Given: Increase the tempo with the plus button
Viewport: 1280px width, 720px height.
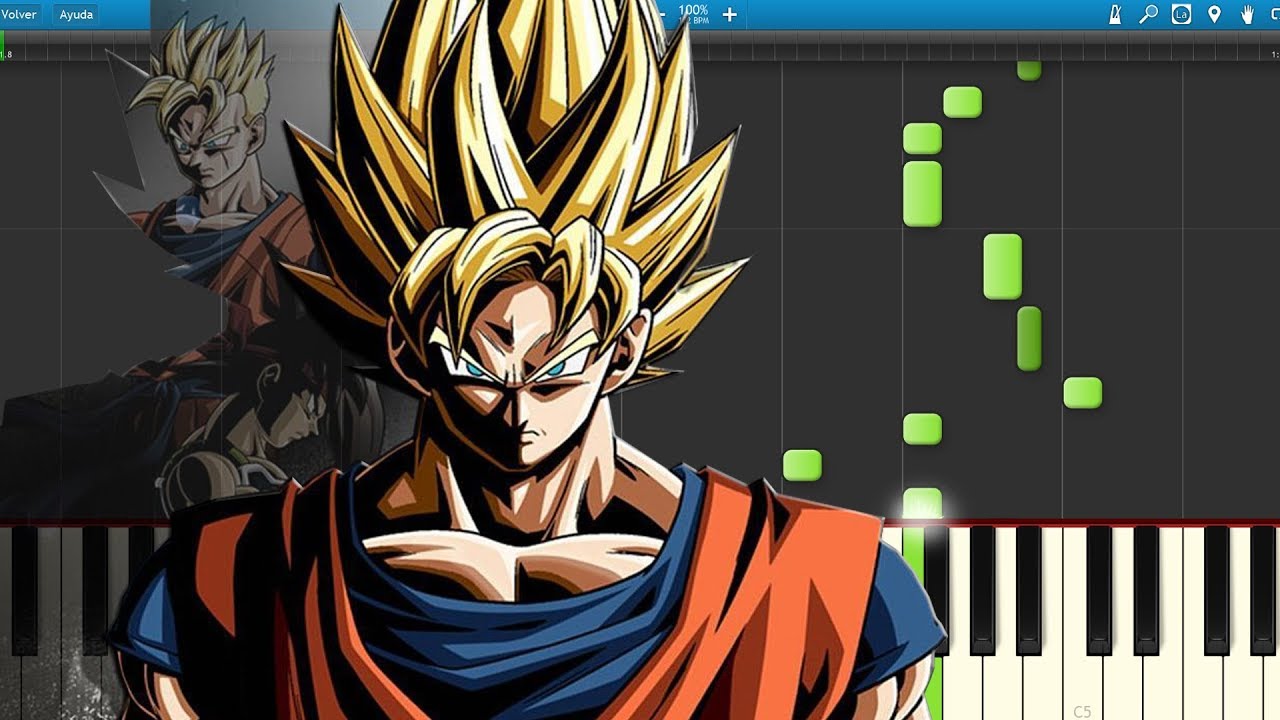Looking at the screenshot, I should (730, 15).
